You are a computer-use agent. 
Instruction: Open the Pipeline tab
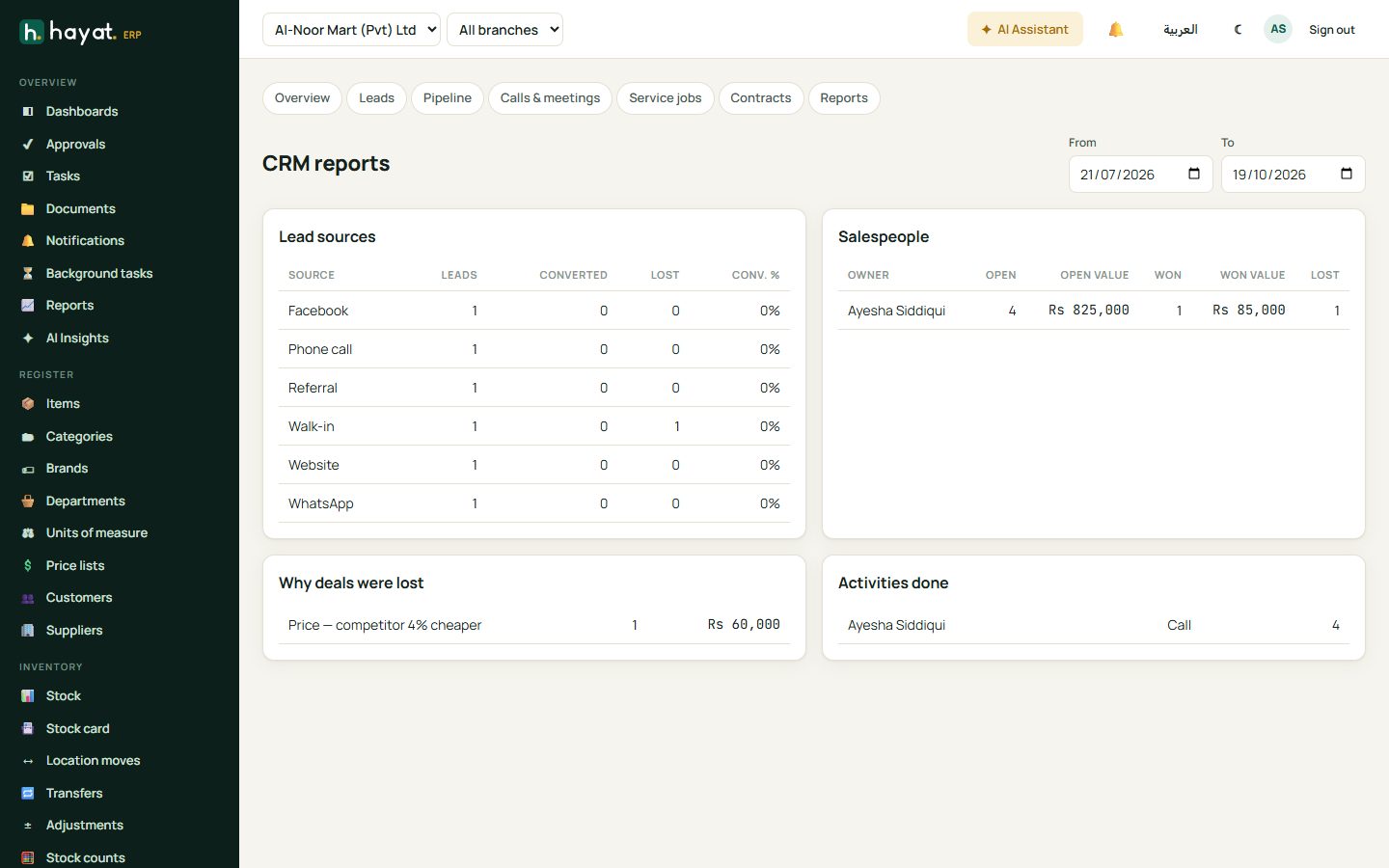(x=448, y=98)
